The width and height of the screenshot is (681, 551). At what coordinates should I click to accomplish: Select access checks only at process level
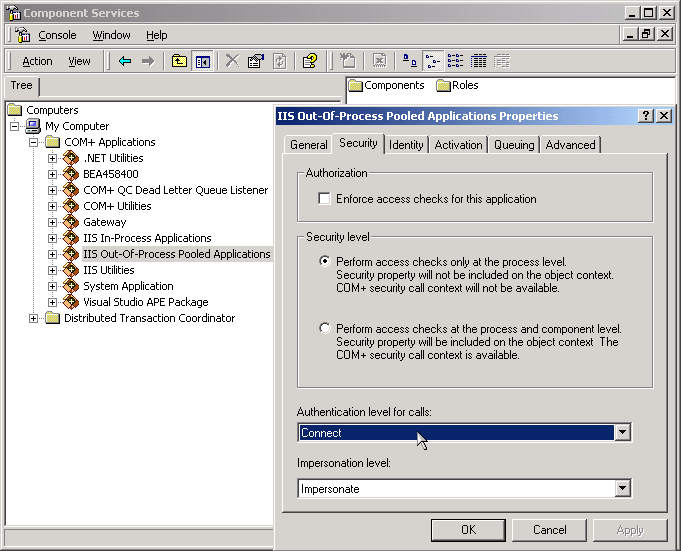[324, 261]
